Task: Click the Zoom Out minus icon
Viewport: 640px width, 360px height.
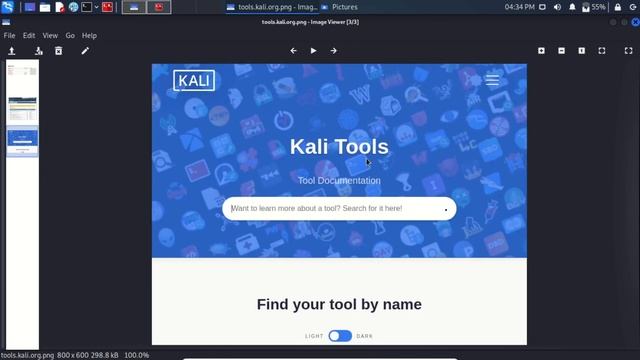Action: point(562,51)
